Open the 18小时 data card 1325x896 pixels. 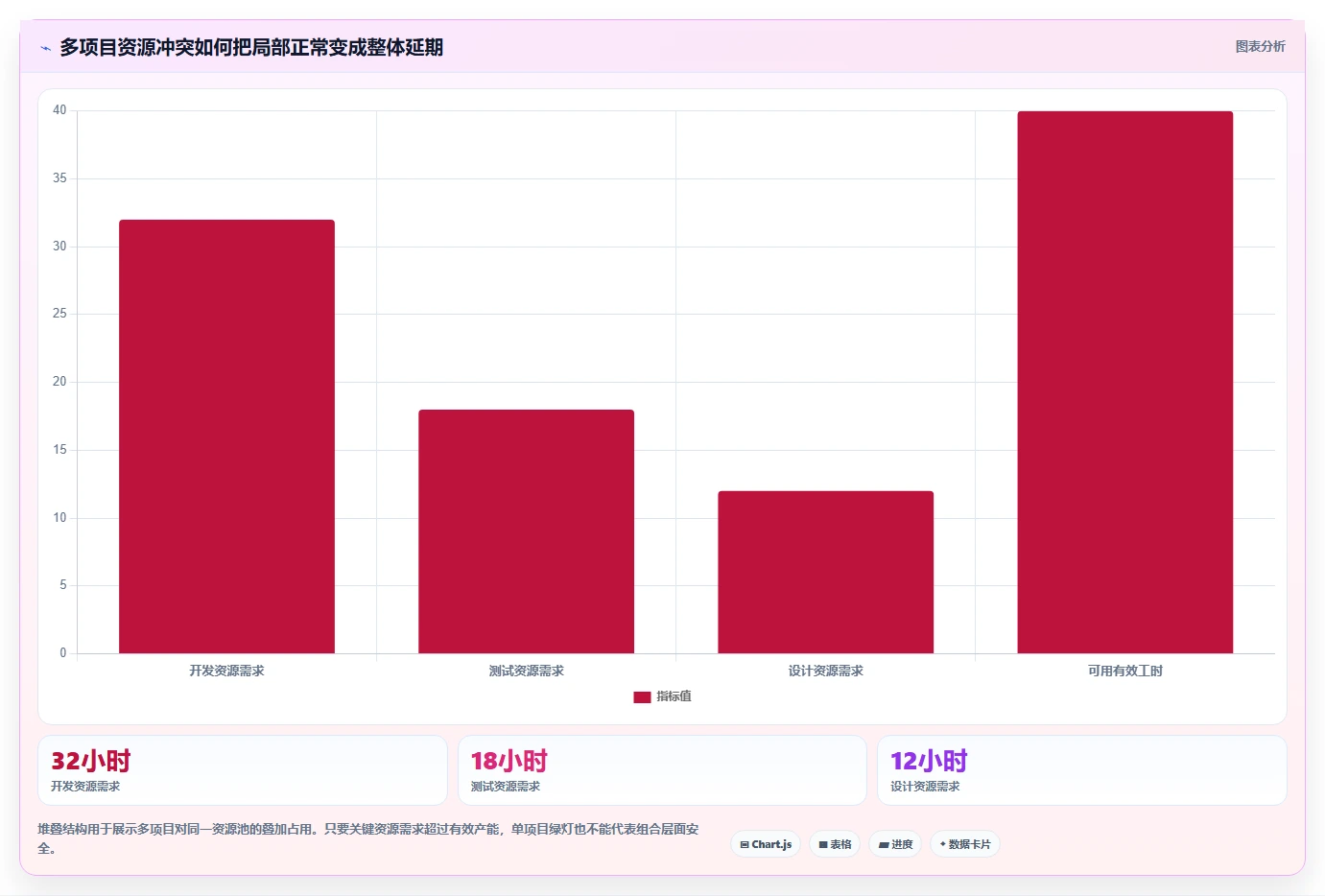(x=662, y=770)
